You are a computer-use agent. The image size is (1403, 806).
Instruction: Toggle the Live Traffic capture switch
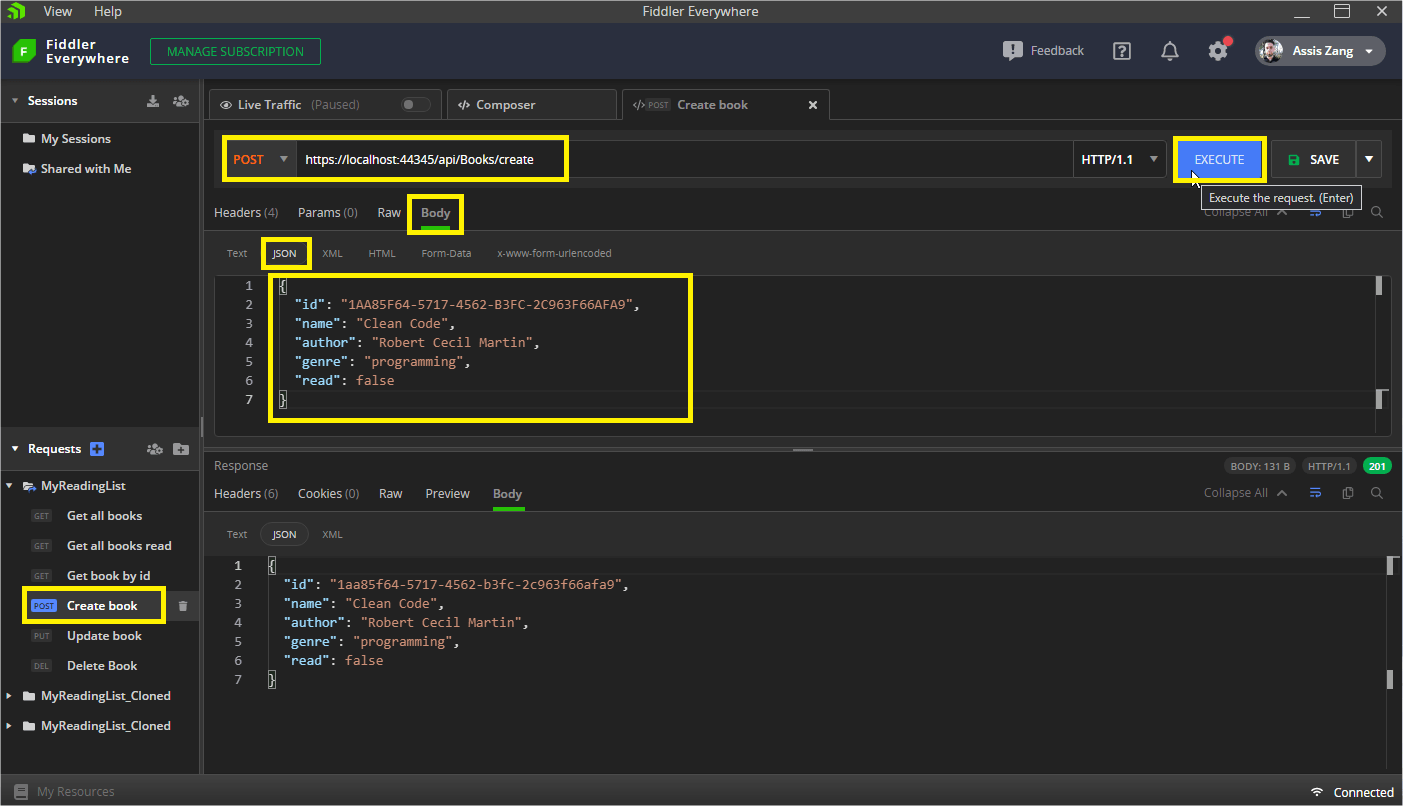[x=415, y=105]
